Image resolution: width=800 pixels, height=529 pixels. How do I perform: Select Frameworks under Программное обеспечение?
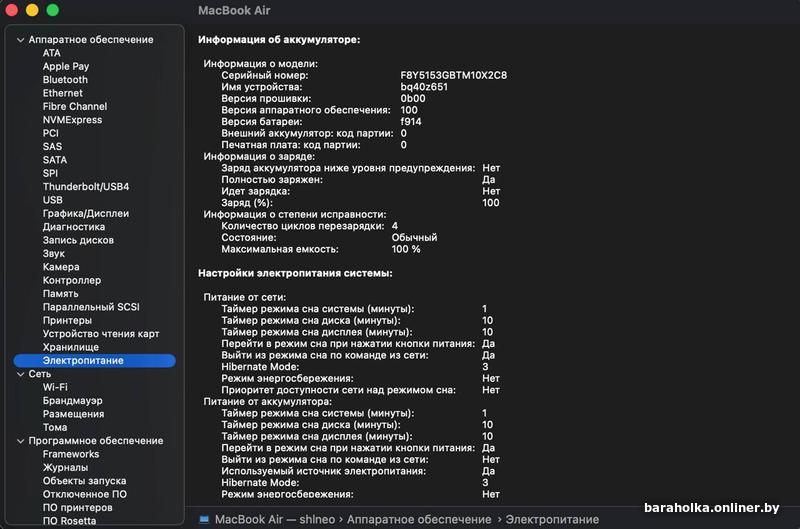tap(71, 454)
